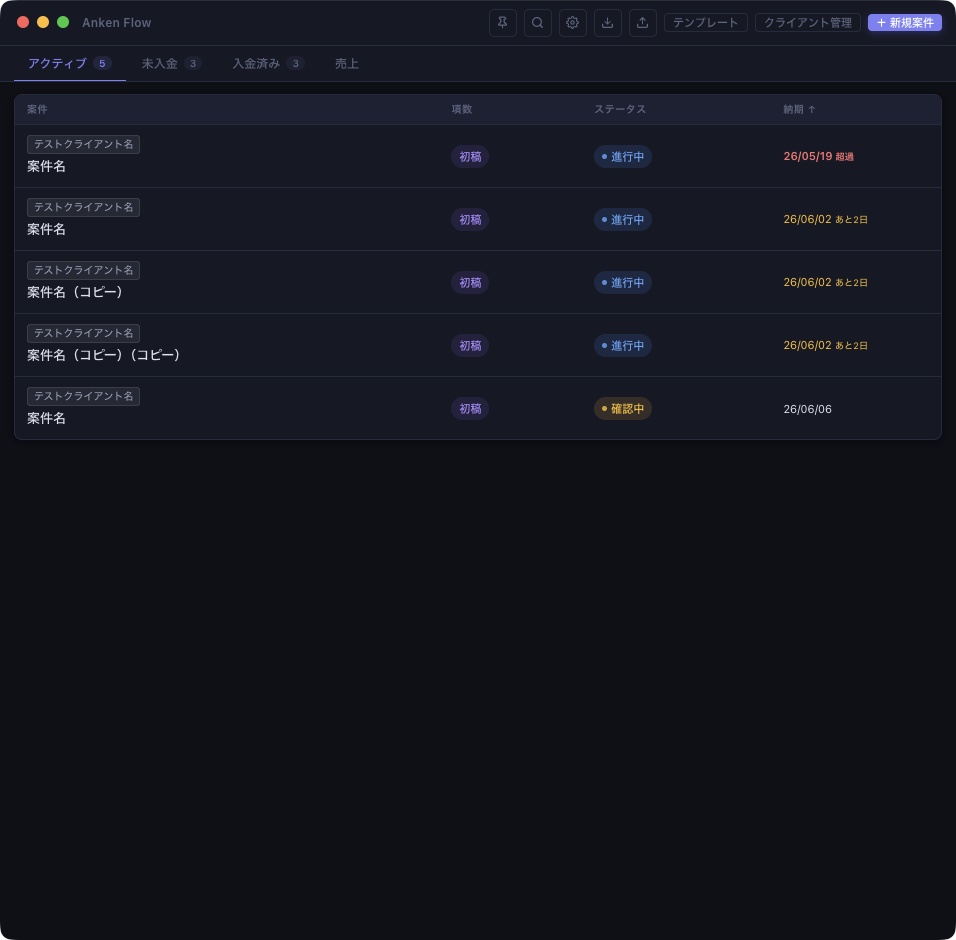Open 進行中 status in 案件名（コピー）（コピー） row
Viewport: 956px width, 940px height.
coord(622,346)
